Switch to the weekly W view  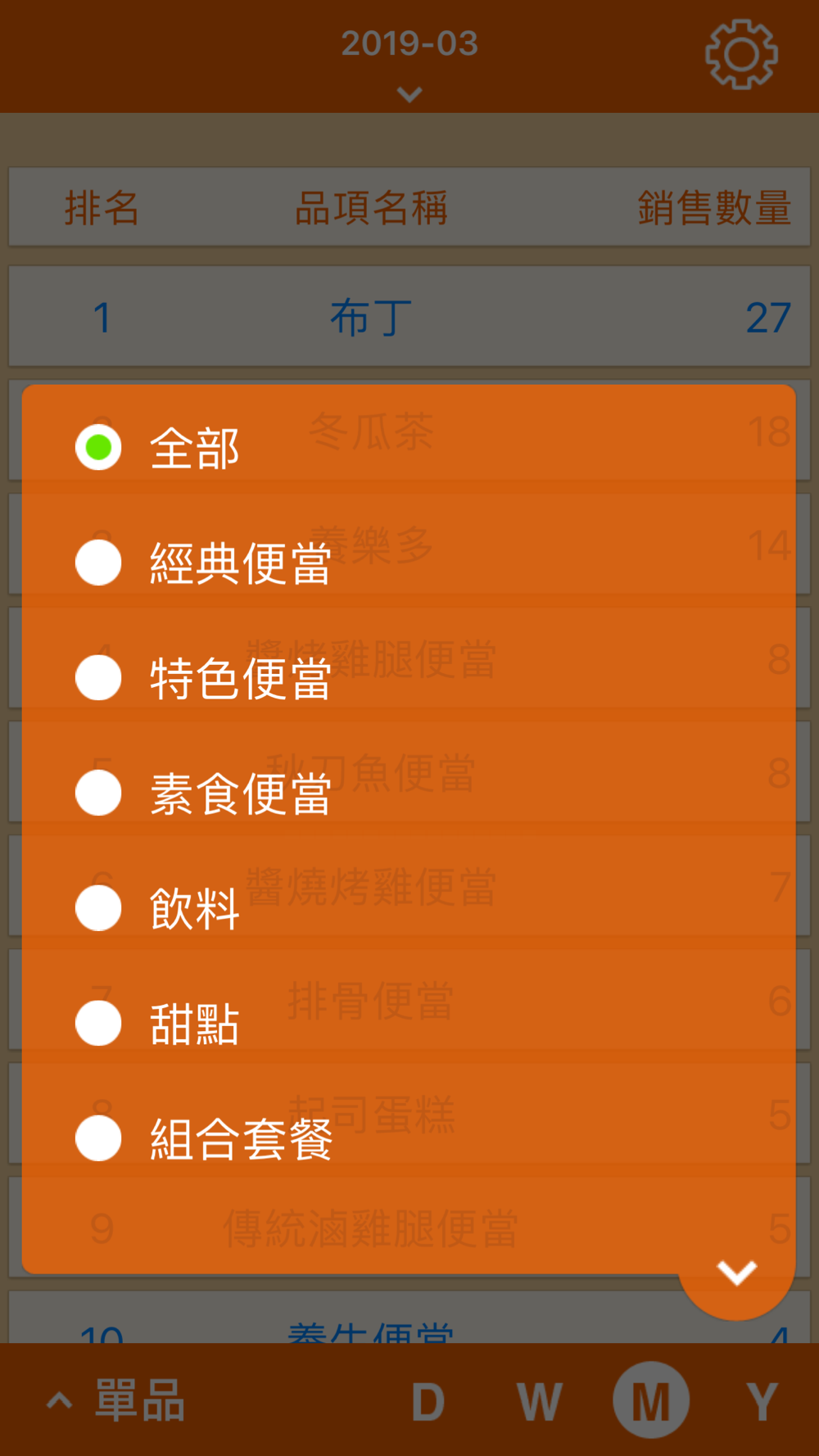point(540,1401)
